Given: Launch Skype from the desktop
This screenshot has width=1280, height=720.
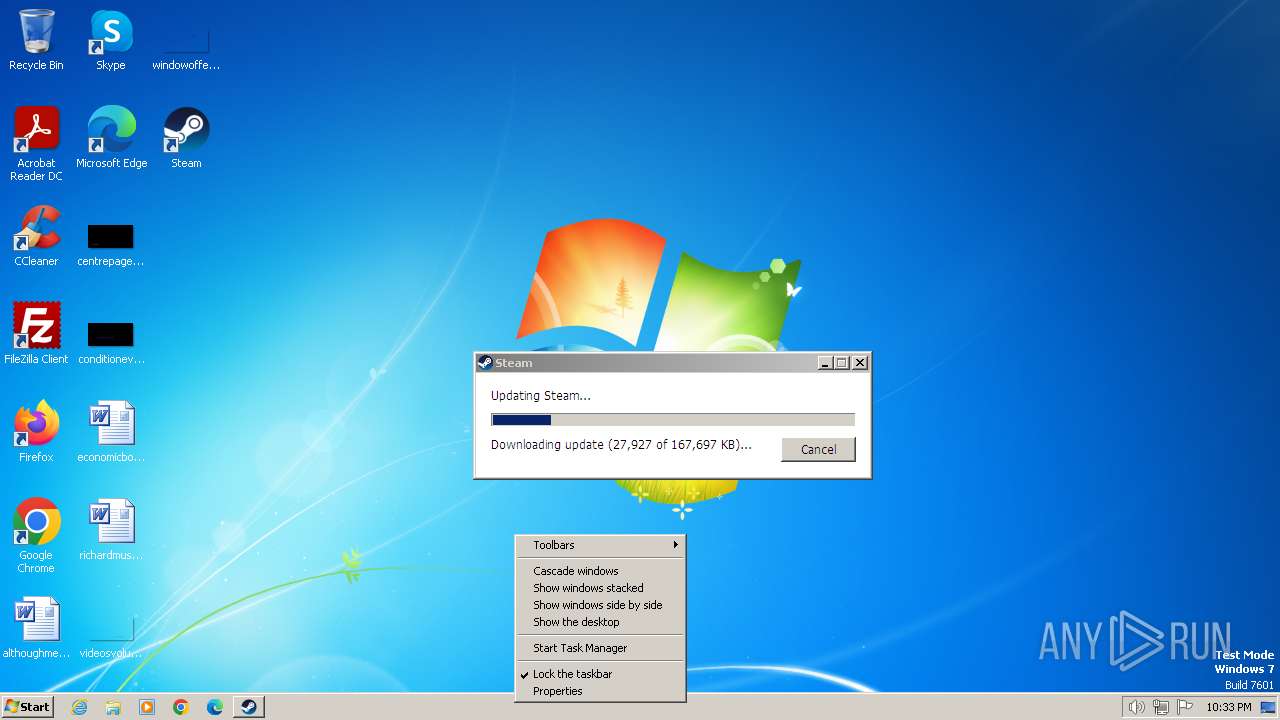Looking at the screenshot, I should 110,40.
